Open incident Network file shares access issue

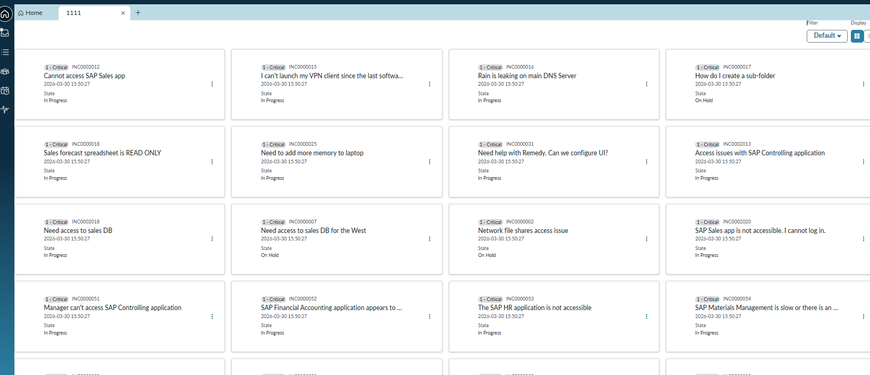pos(523,230)
